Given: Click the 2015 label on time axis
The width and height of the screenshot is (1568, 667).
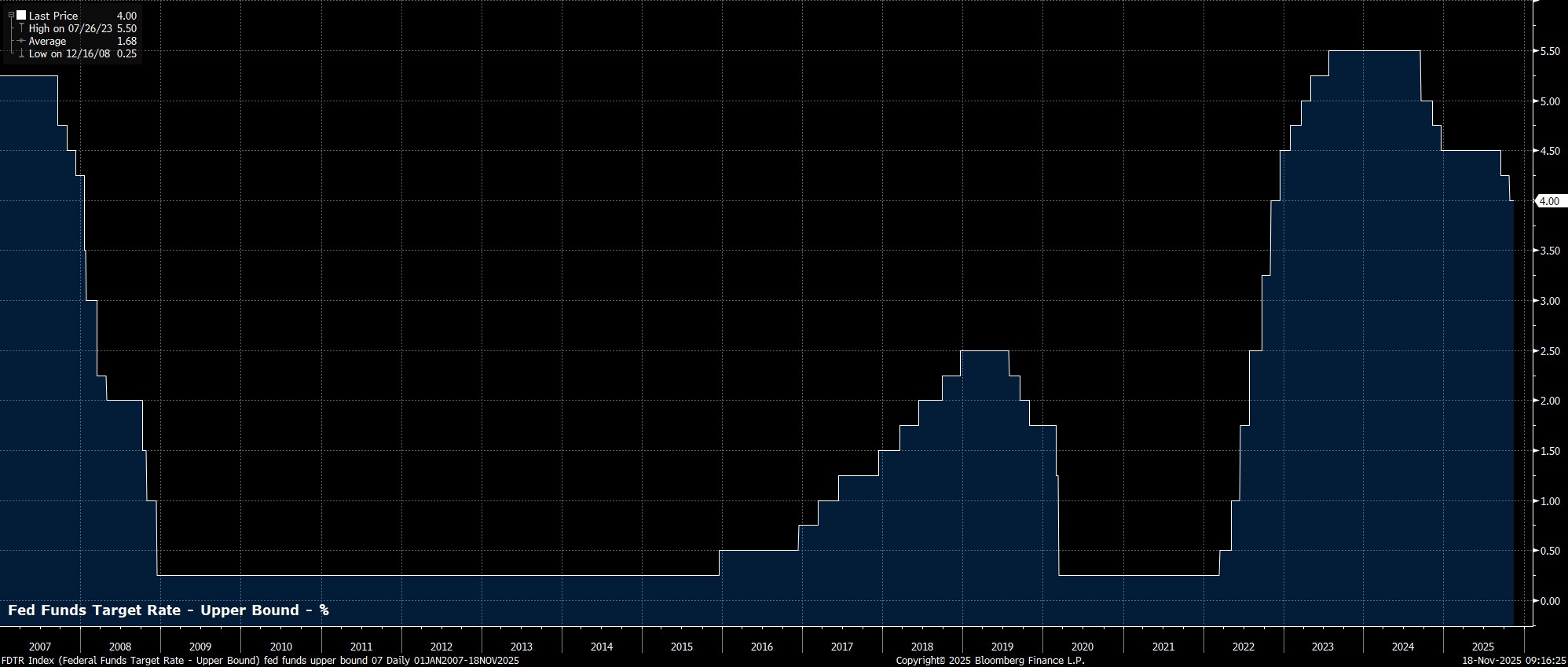Looking at the screenshot, I should 681,647.
